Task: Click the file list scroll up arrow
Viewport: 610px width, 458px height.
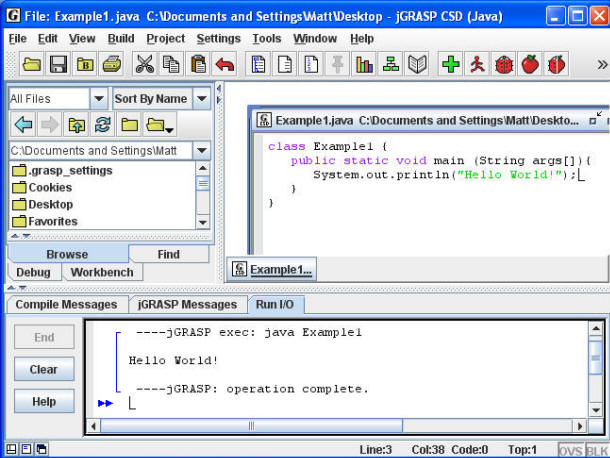Action: tap(203, 168)
